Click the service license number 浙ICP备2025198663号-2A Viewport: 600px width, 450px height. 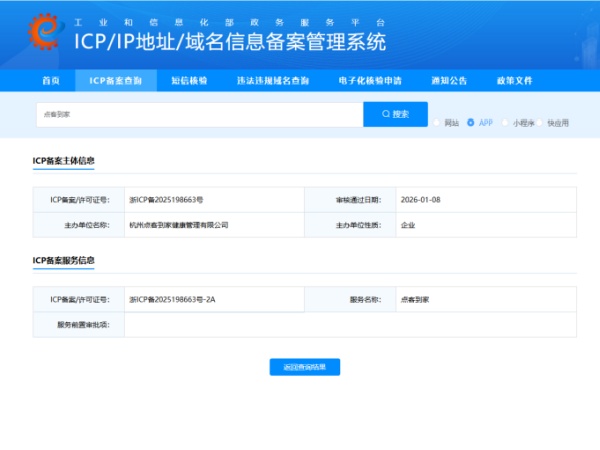[x=172, y=298]
